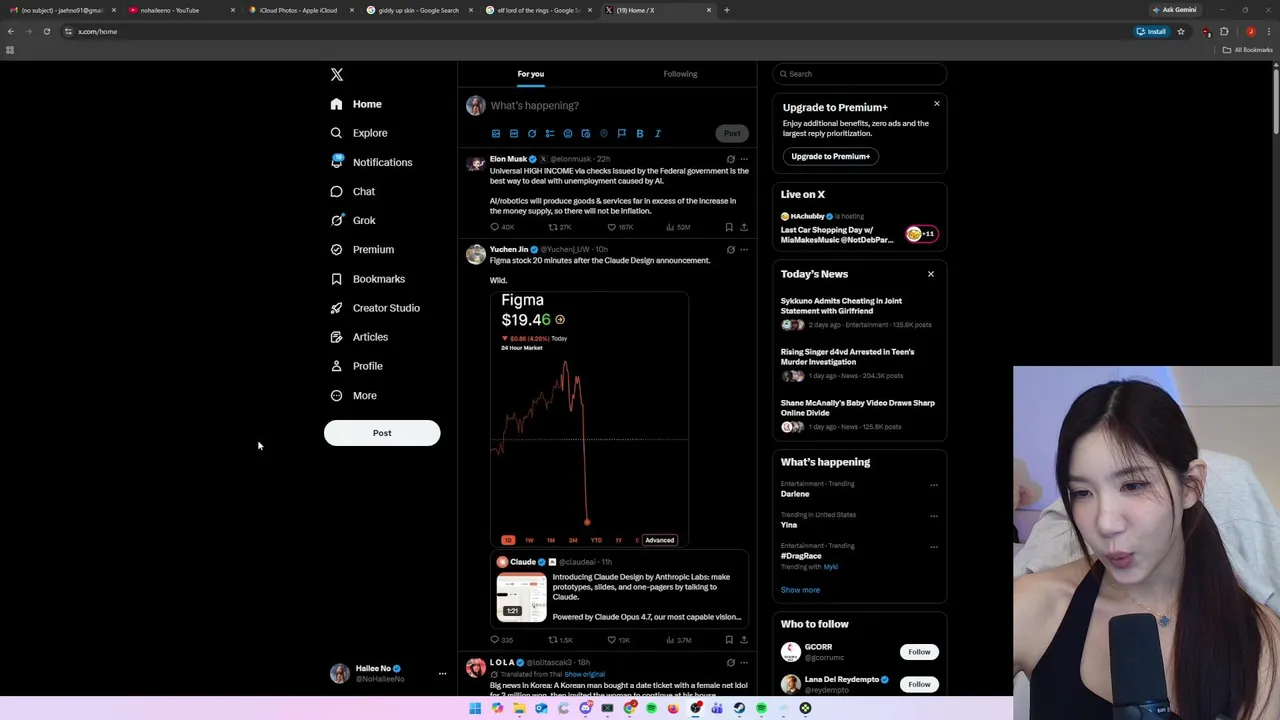Open more options for Darlene trend

[x=934, y=485]
